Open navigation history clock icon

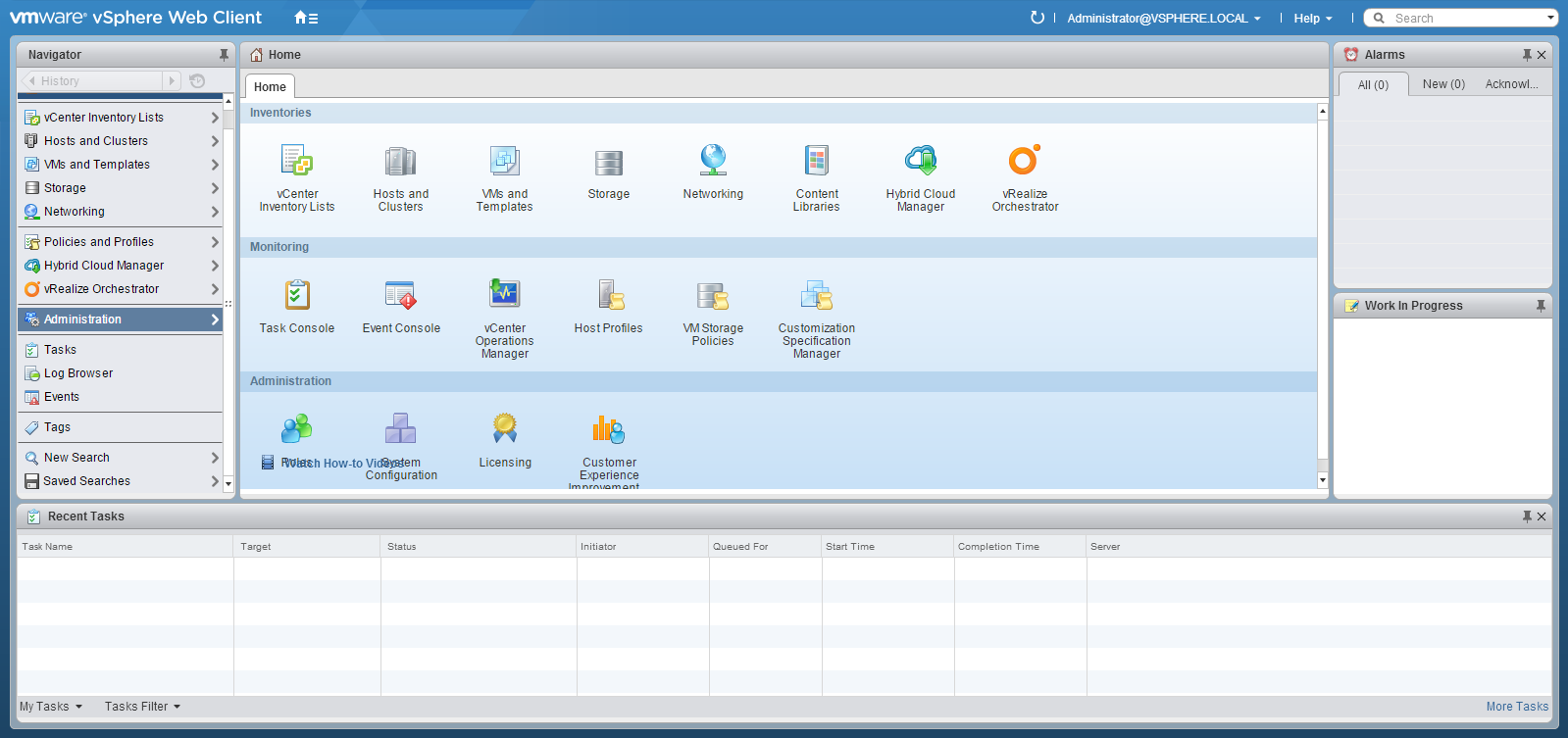pyautogui.click(x=197, y=80)
